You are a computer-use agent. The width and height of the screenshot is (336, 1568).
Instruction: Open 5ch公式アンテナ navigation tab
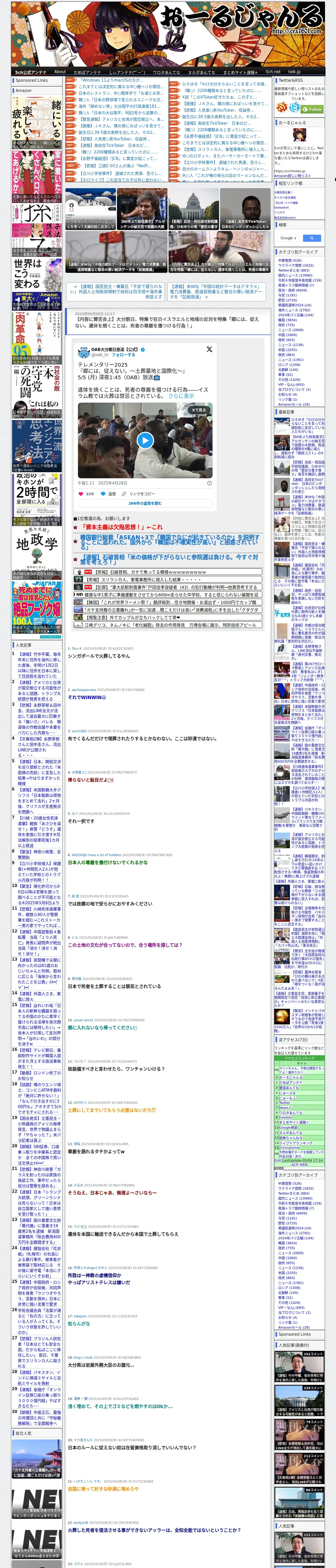click(x=31, y=72)
